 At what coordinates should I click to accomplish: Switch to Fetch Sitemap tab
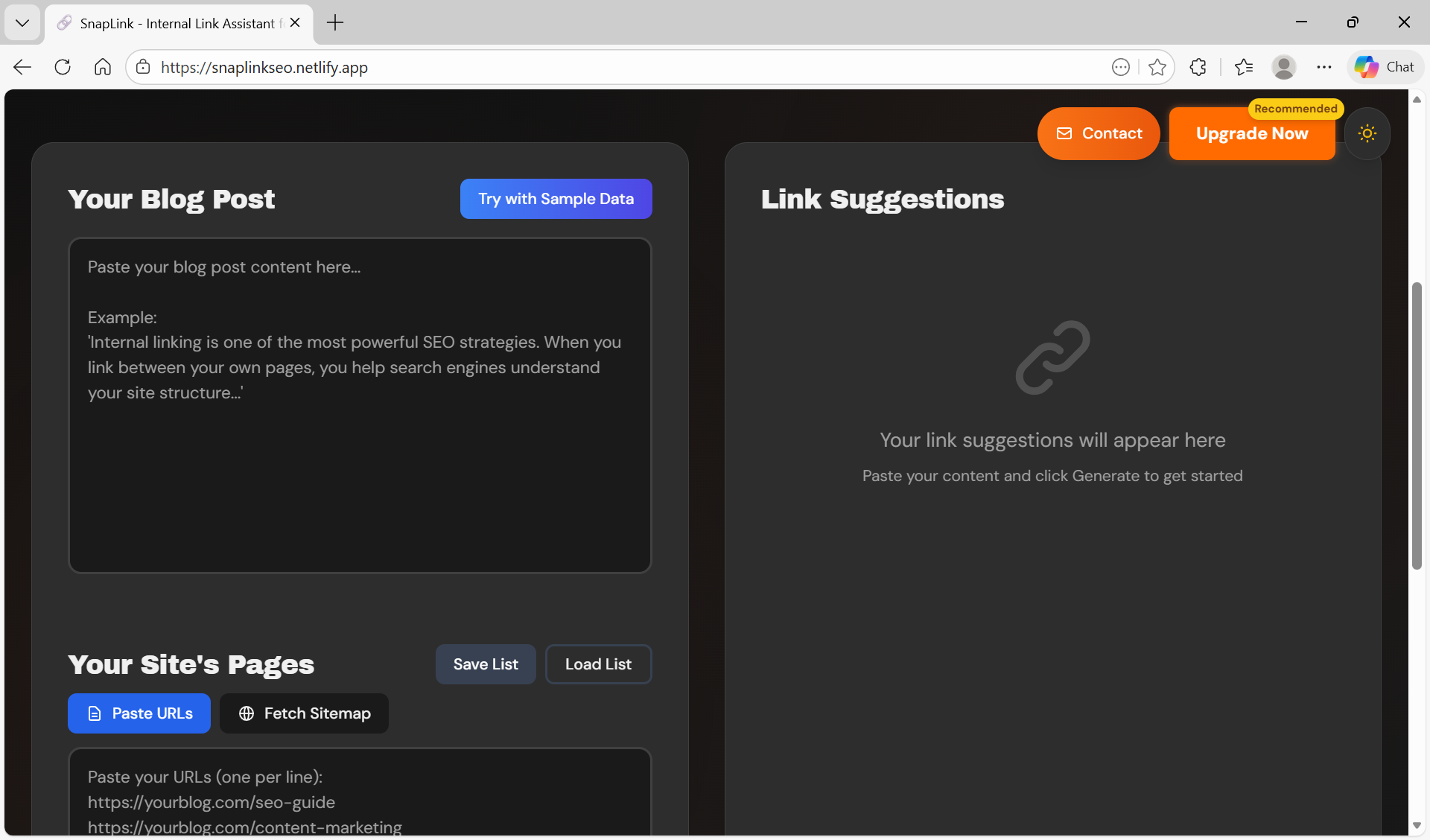pyautogui.click(x=304, y=713)
